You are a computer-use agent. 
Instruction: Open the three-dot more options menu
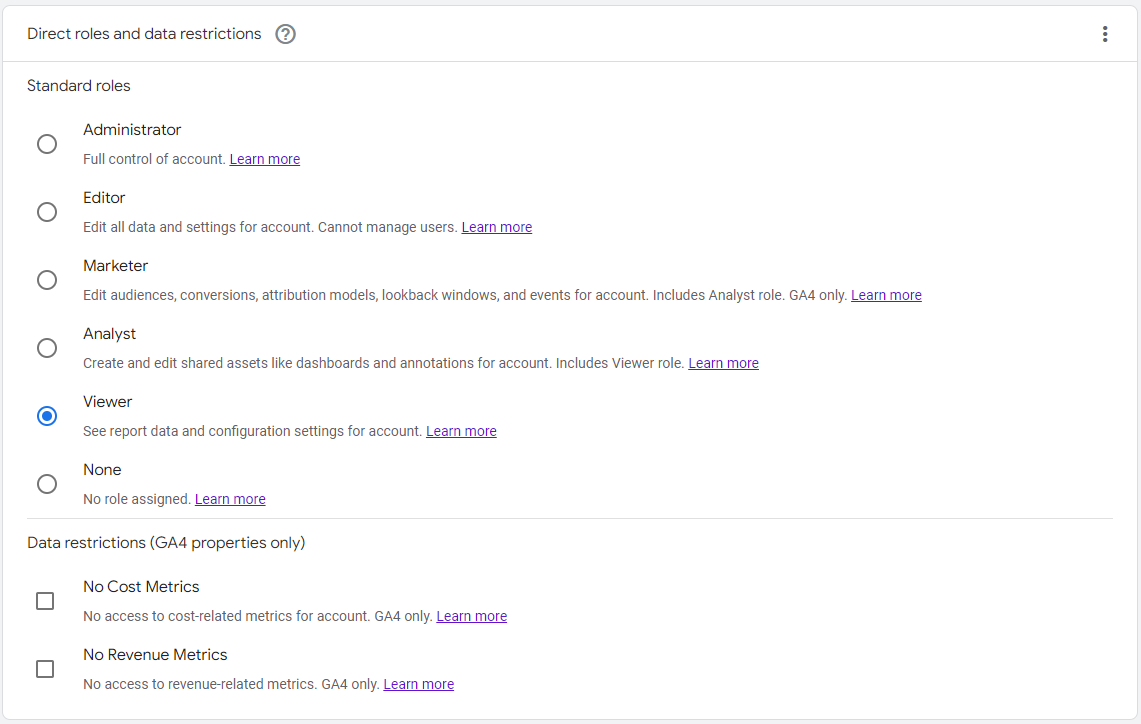click(x=1105, y=34)
